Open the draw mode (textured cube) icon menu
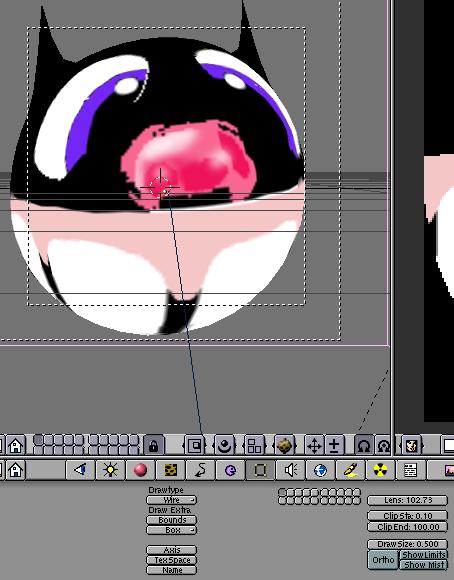 (285, 445)
